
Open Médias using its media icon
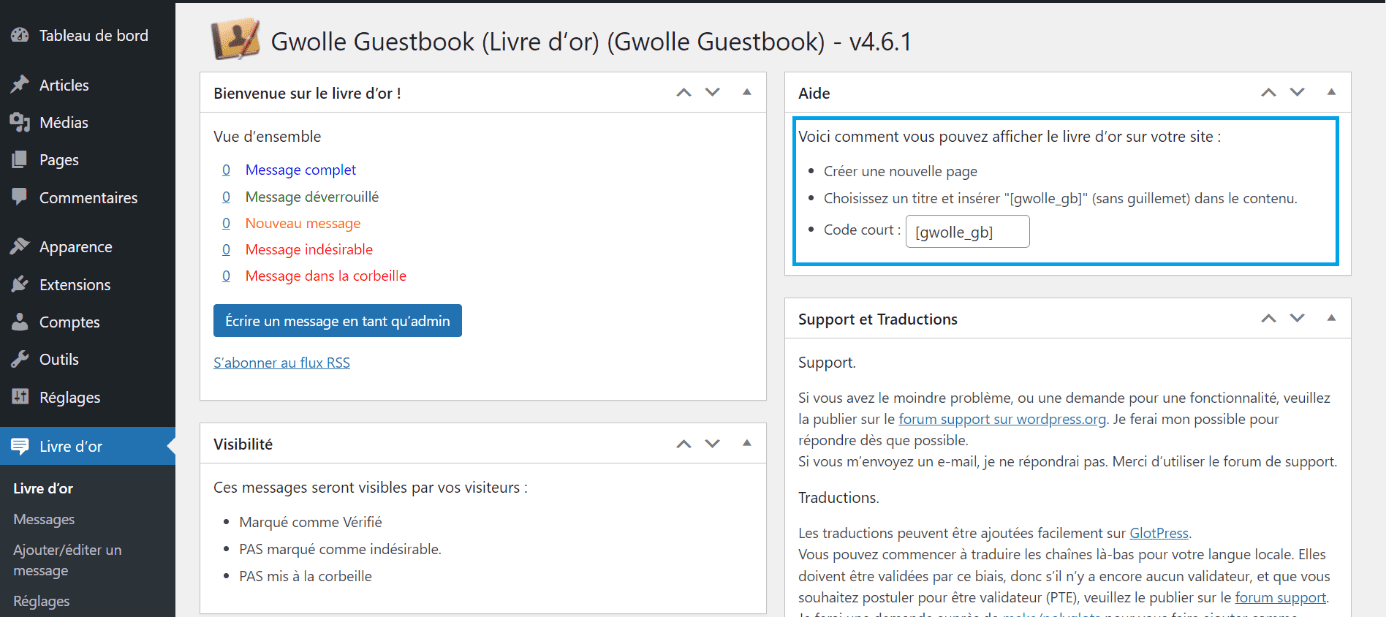[x=19, y=122]
